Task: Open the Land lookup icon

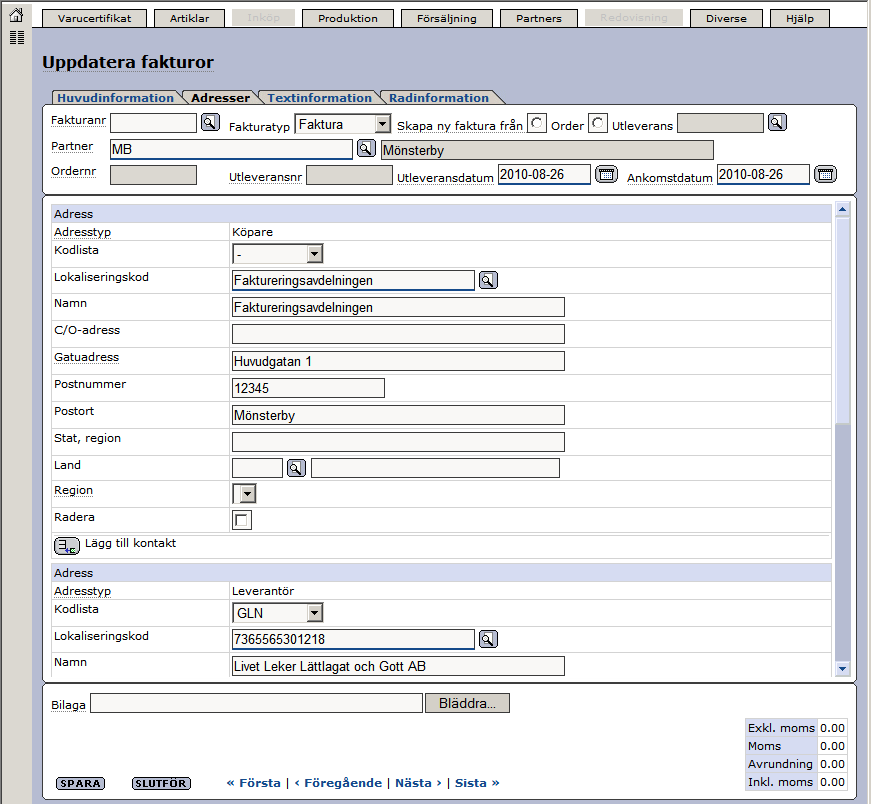Action: [x=296, y=468]
